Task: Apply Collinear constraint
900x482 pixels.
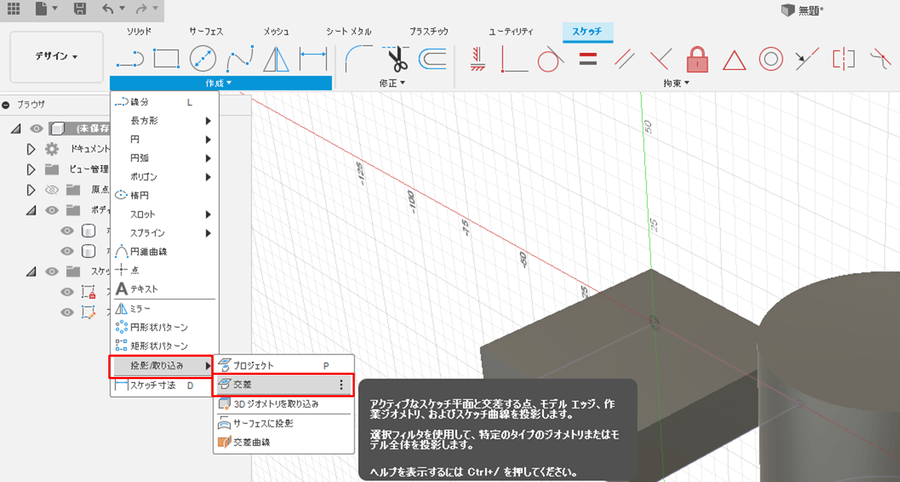Action: click(807, 59)
